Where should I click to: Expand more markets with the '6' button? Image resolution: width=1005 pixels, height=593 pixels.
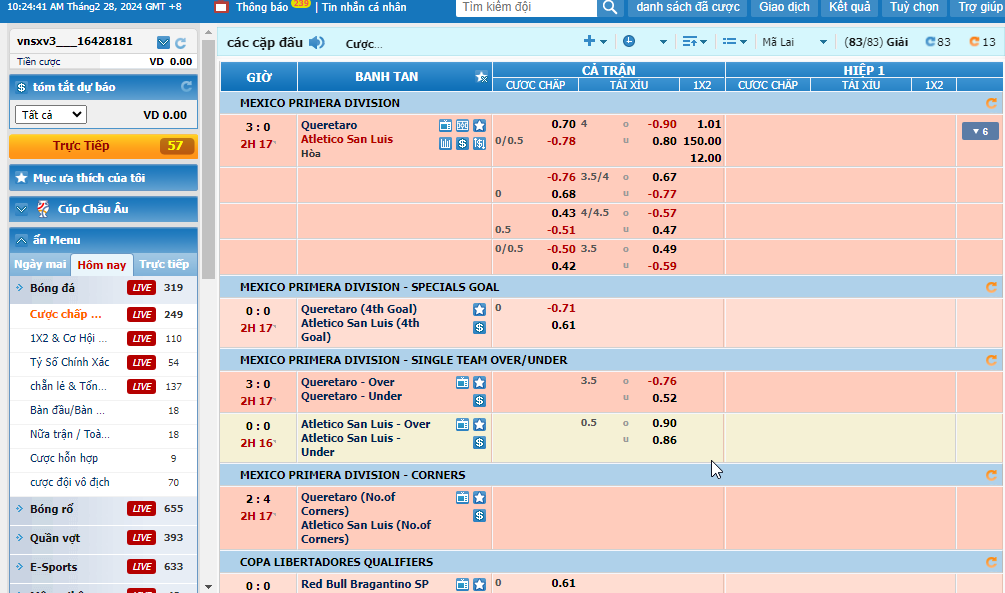pyautogui.click(x=979, y=131)
